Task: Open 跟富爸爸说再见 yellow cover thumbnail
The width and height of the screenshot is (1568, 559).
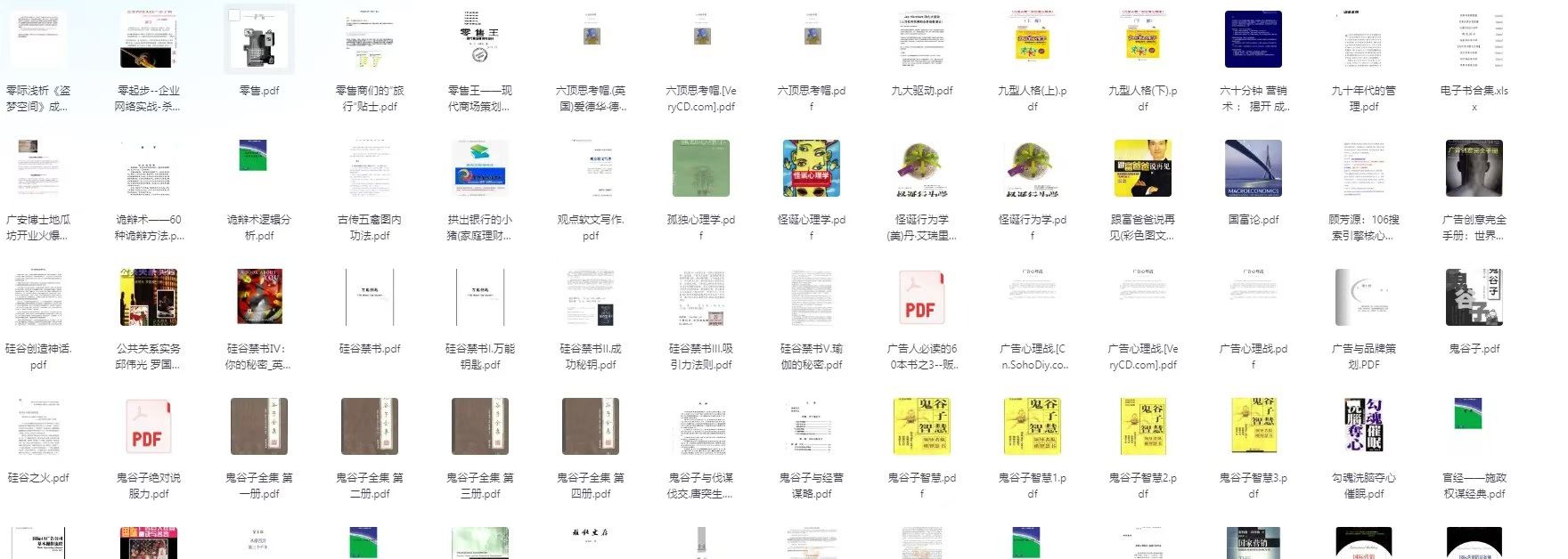Action: (x=1142, y=168)
